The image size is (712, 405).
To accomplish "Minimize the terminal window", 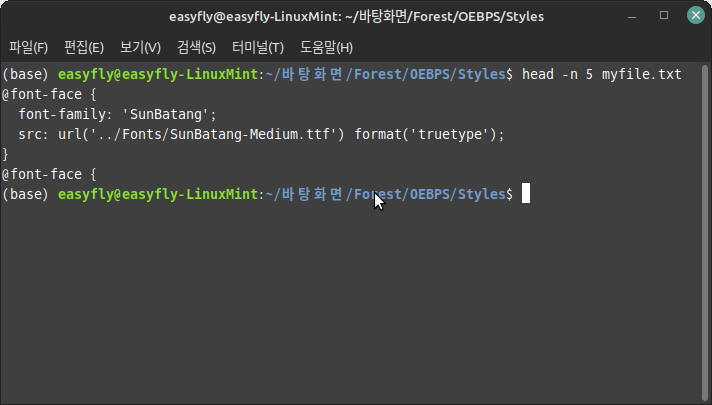I will click(632, 16).
